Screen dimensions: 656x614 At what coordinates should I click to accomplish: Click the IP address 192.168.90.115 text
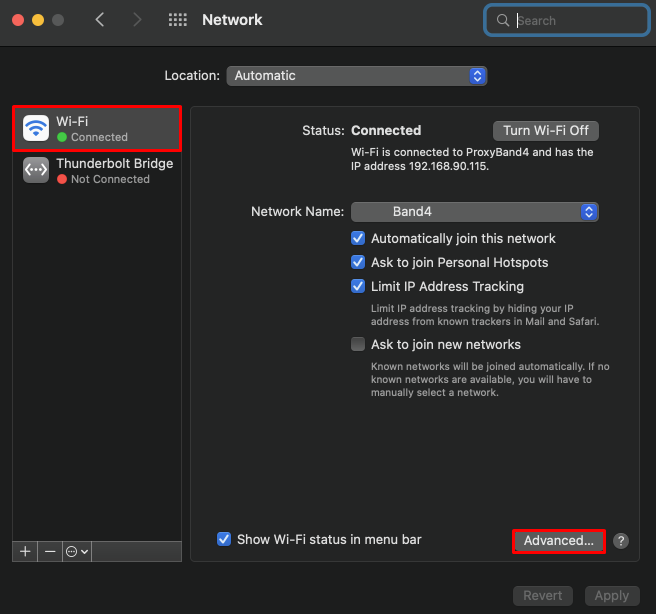448,166
